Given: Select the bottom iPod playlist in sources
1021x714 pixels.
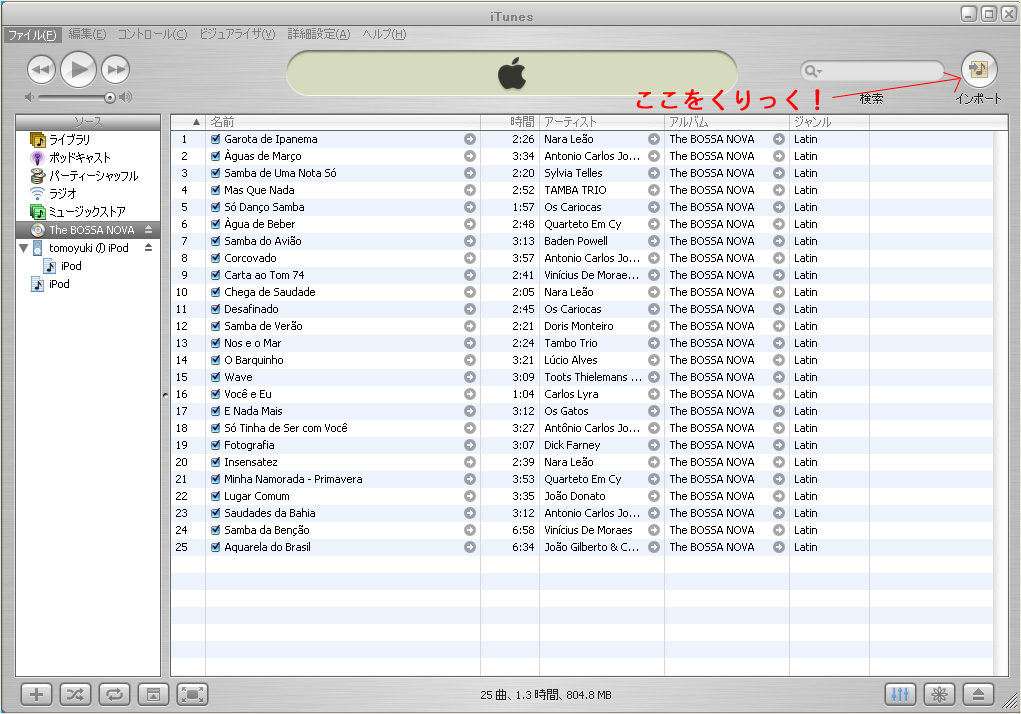Looking at the screenshot, I should click(59, 284).
